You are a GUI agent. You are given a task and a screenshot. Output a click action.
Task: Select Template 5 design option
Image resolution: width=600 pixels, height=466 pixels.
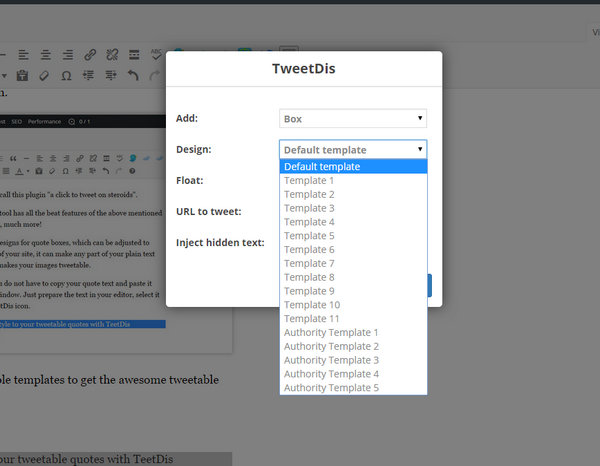click(x=353, y=235)
